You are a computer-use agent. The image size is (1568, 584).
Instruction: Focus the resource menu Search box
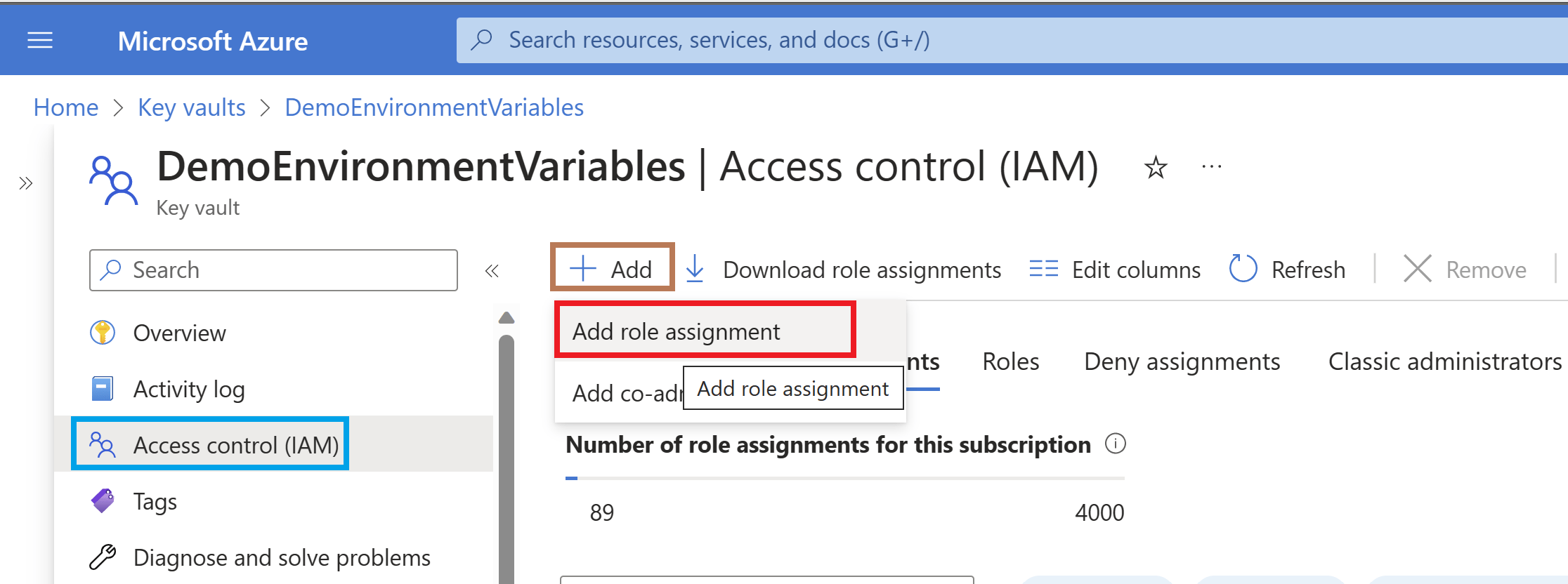click(x=273, y=270)
